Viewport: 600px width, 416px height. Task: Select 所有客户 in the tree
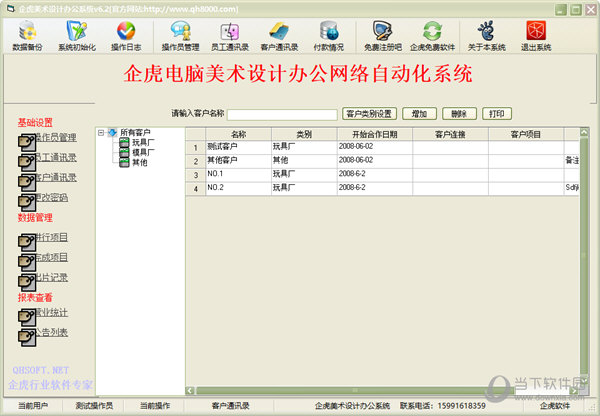[x=135, y=132]
